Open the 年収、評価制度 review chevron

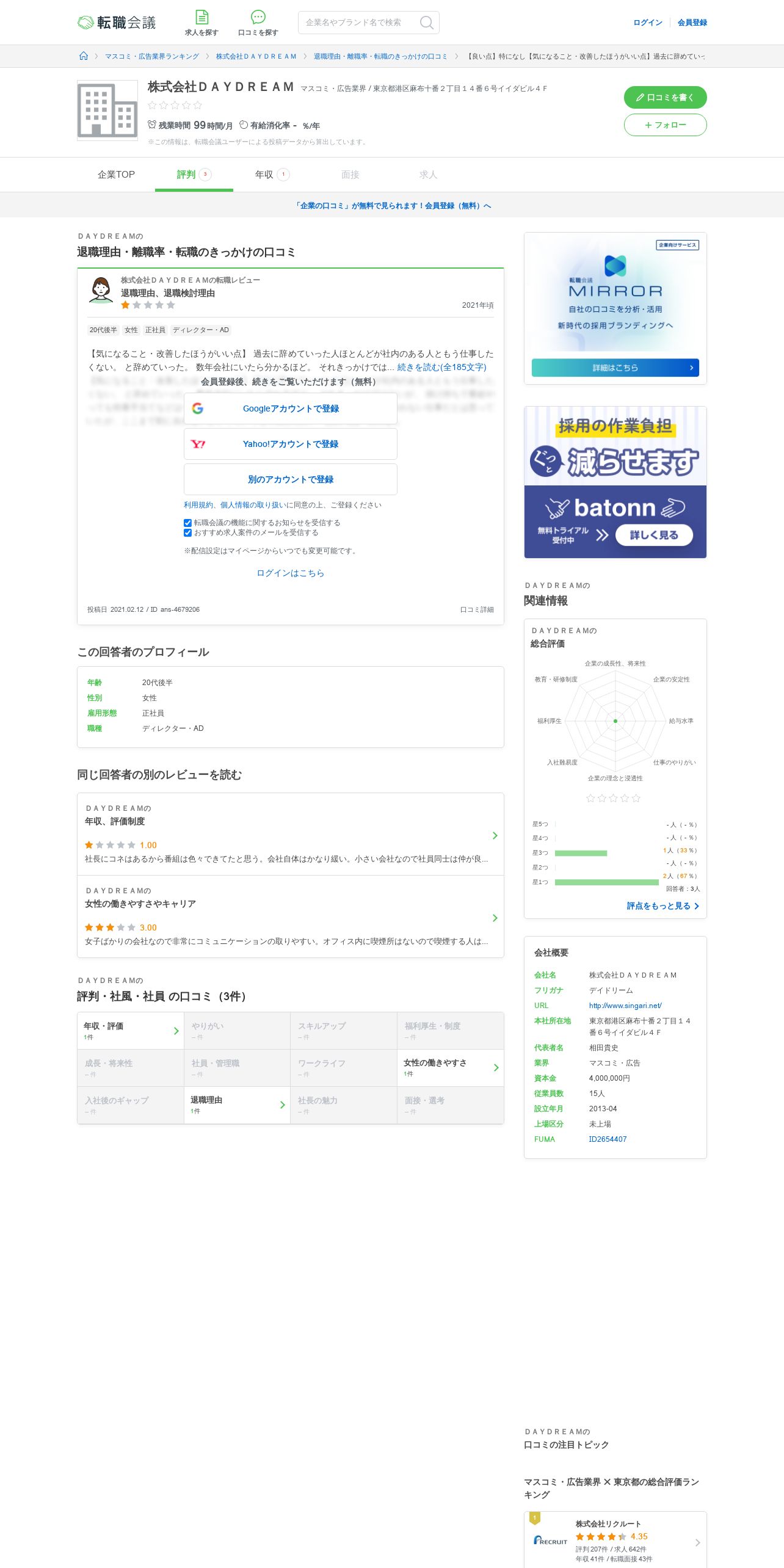pos(495,835)
